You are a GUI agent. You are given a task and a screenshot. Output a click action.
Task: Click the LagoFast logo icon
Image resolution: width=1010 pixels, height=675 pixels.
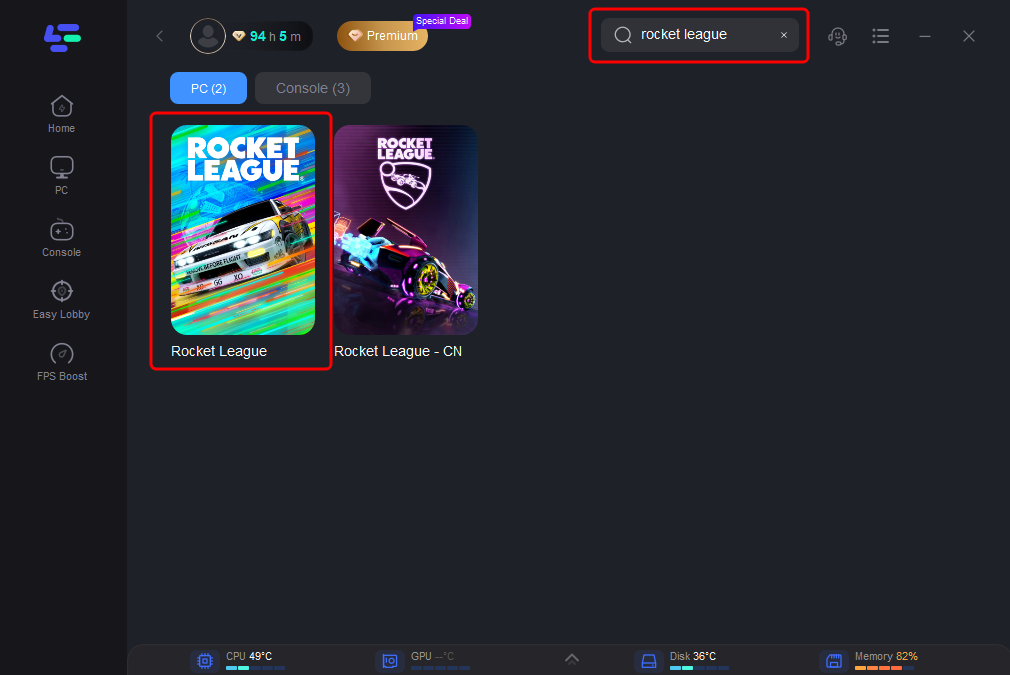tap(62, 37)
